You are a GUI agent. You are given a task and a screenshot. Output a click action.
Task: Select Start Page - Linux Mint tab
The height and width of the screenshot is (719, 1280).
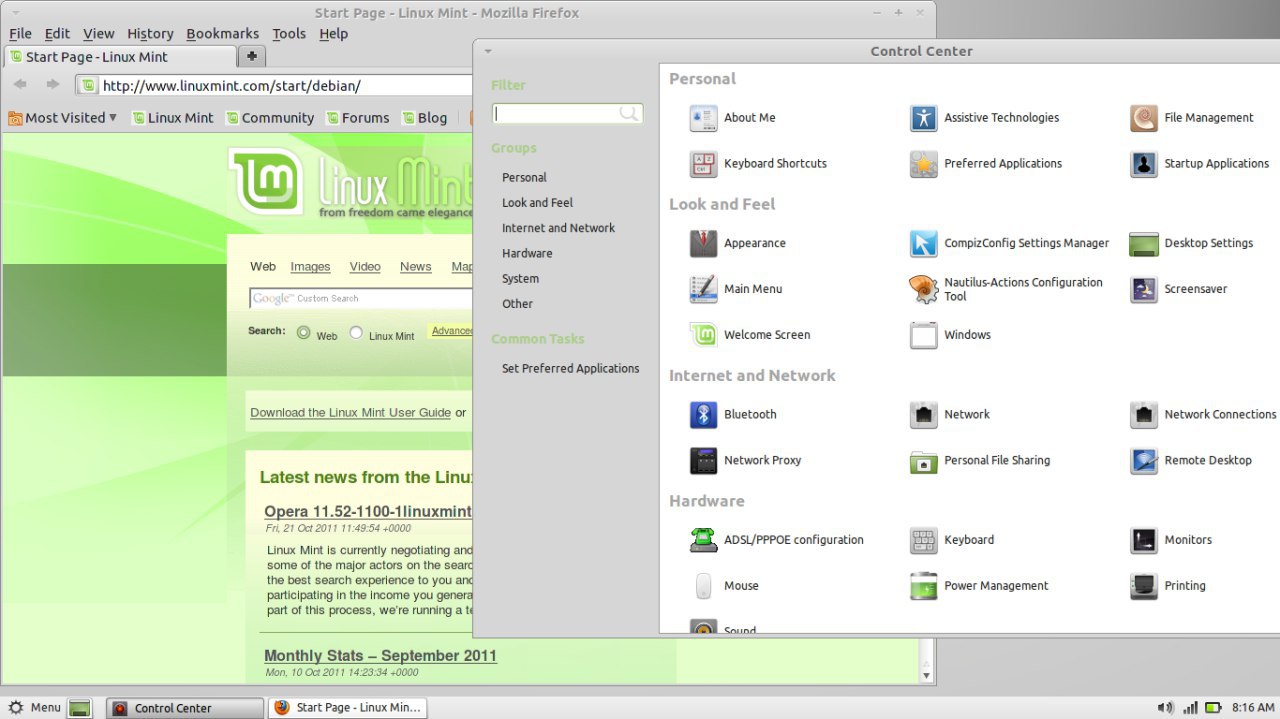[x=120, y=57]
